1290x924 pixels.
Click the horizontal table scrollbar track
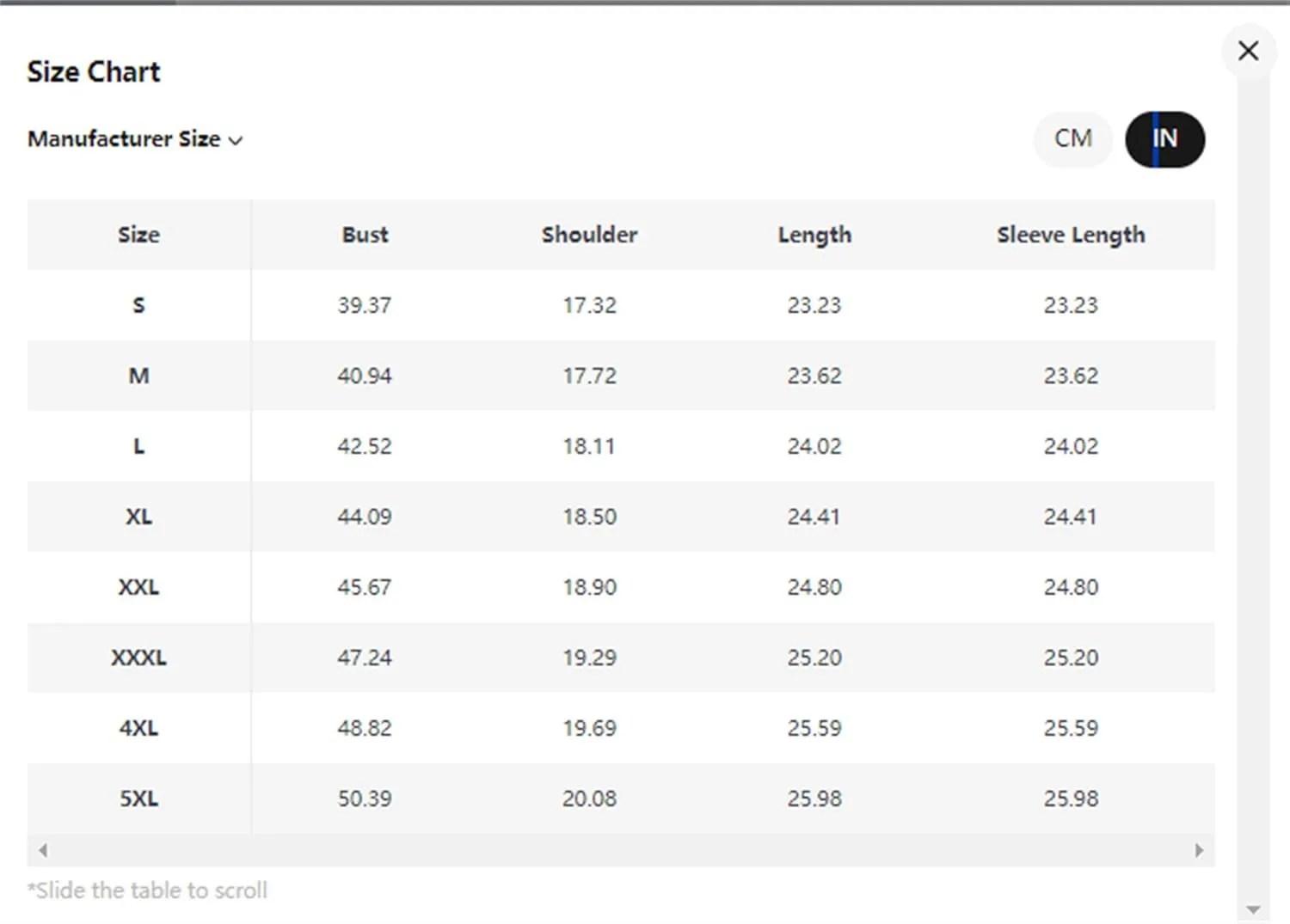click(621, 850)
